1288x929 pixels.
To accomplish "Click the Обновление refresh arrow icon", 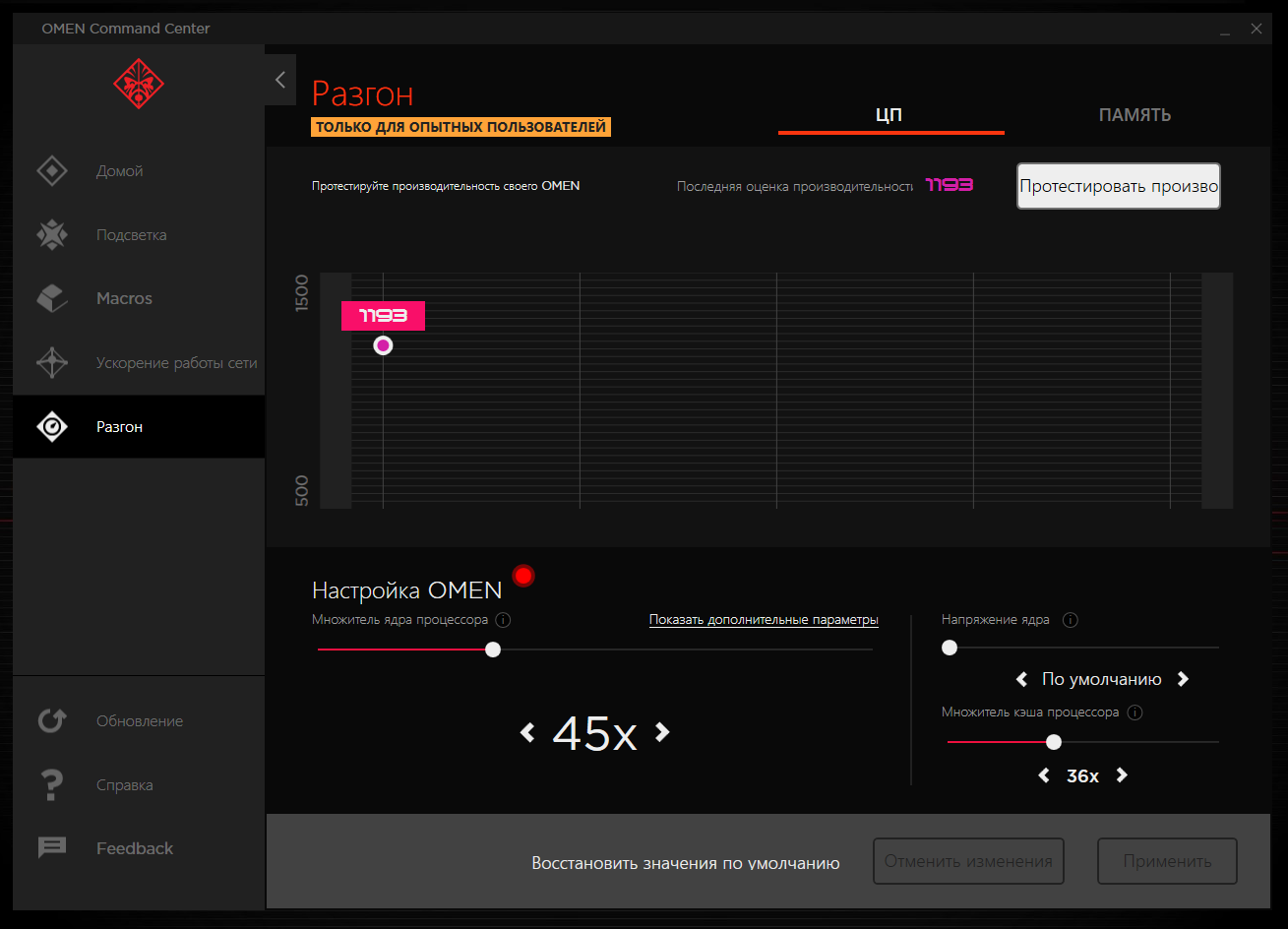I will tap(51, 721).
